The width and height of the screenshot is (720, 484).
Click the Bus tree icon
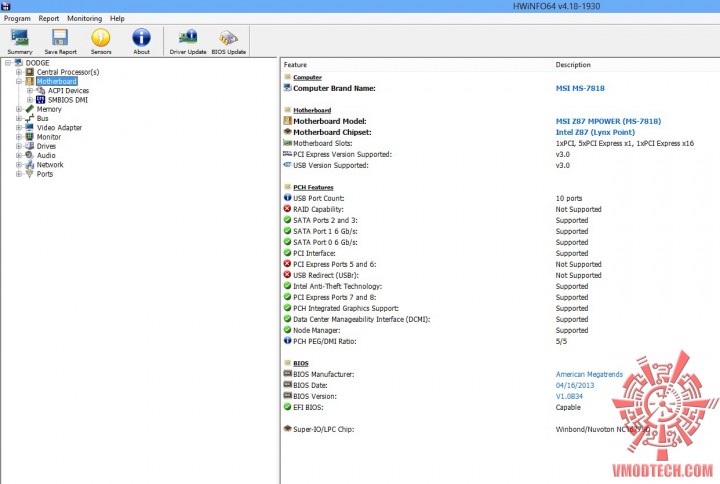30,118
